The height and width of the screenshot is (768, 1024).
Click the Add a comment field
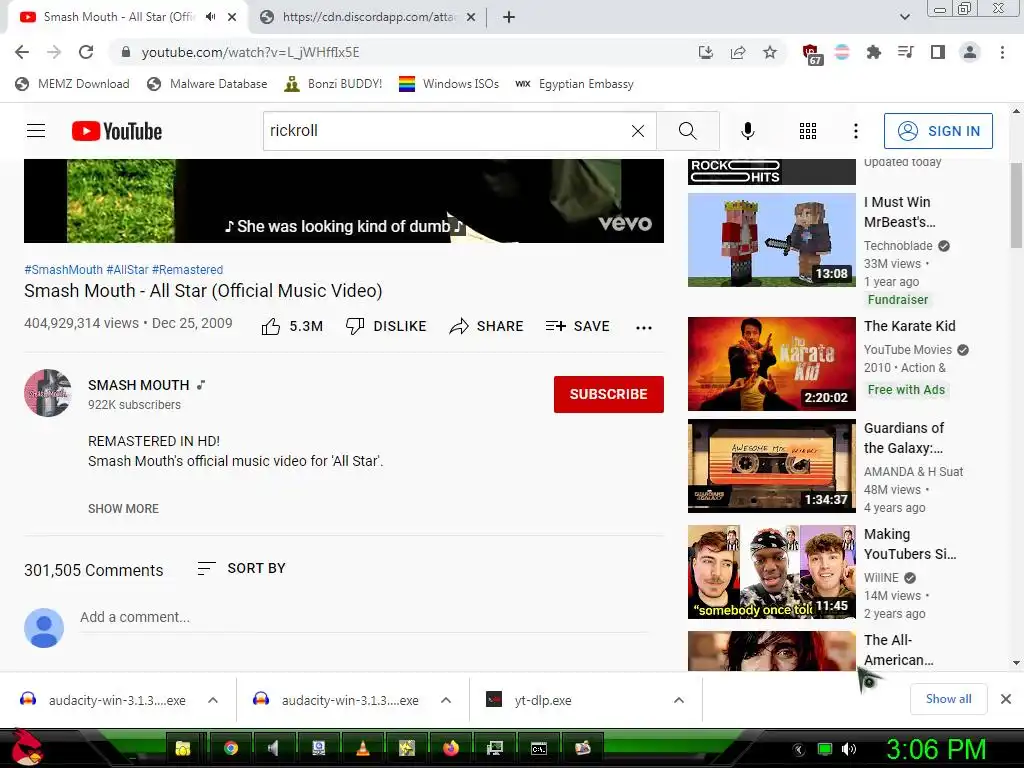[364, 617]
